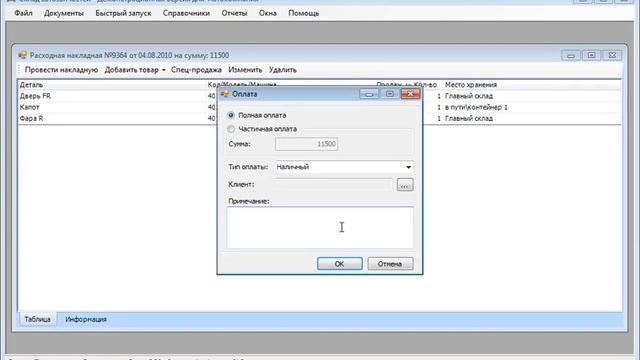640x360 pixels.
Task: Confirm payment with the OK button
Action: point(340,264)
